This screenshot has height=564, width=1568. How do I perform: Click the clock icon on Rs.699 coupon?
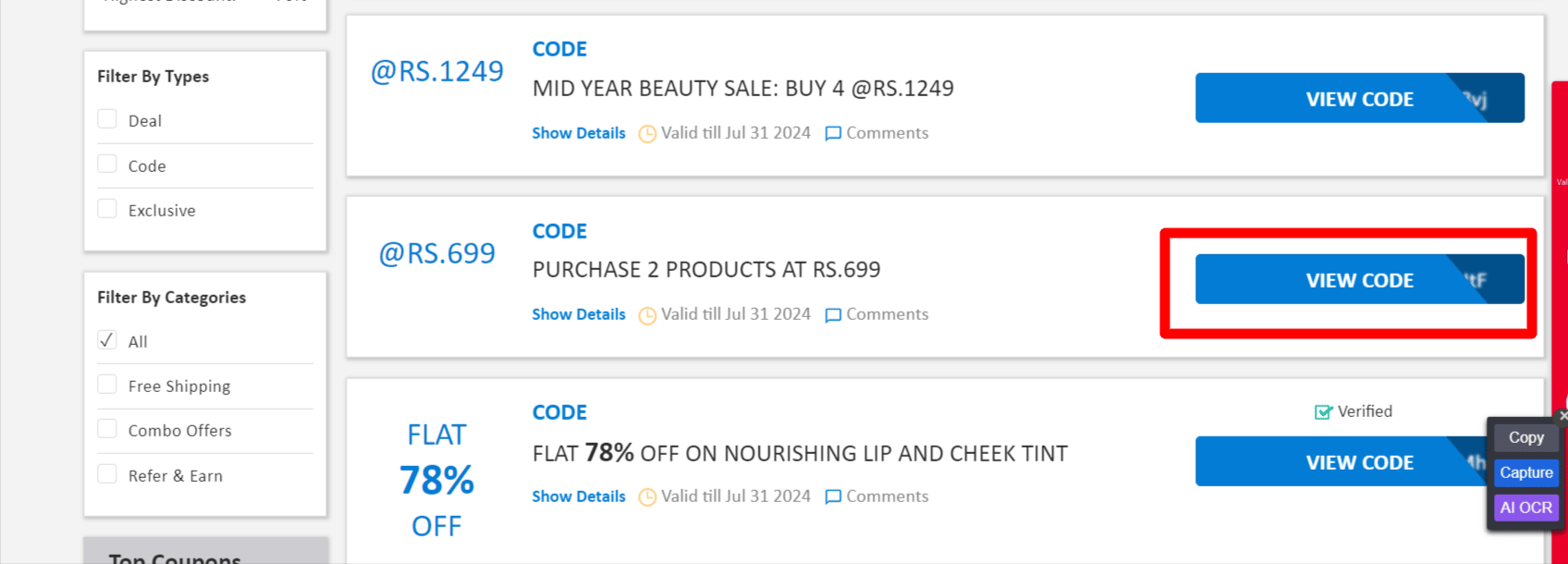pos(647,315)
